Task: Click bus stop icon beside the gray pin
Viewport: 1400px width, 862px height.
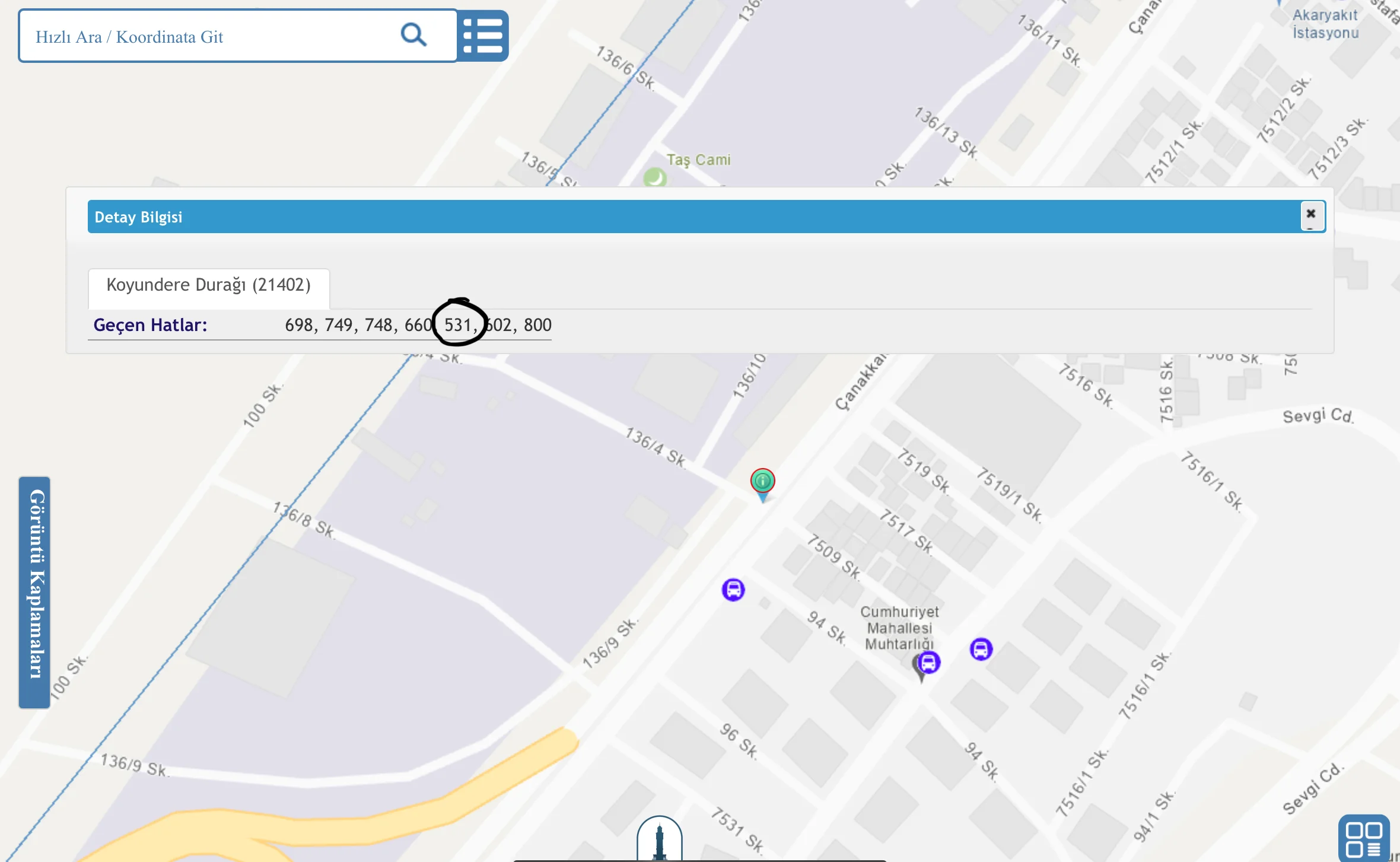Action: [929, 662]
